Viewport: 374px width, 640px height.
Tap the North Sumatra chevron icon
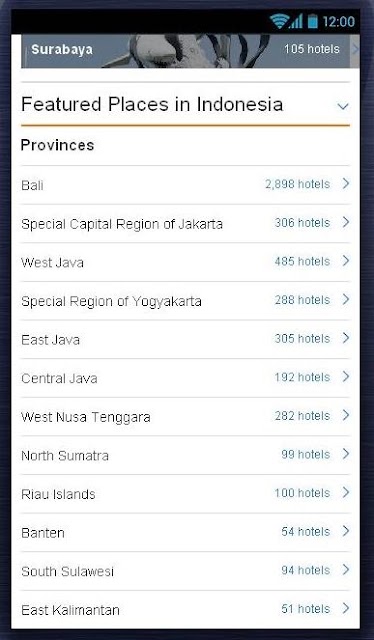point(346,453)
